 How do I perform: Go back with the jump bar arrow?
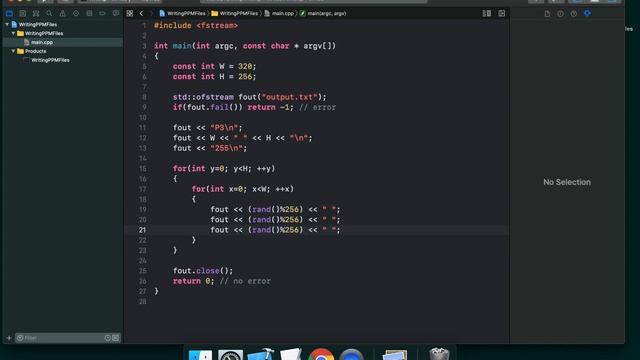(142, 13)
